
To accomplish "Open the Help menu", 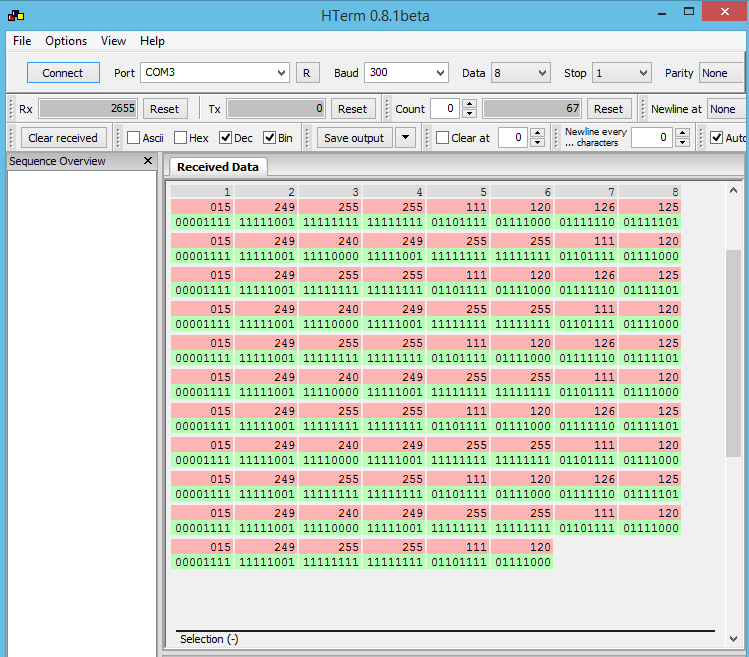I will tap(152, 41).
